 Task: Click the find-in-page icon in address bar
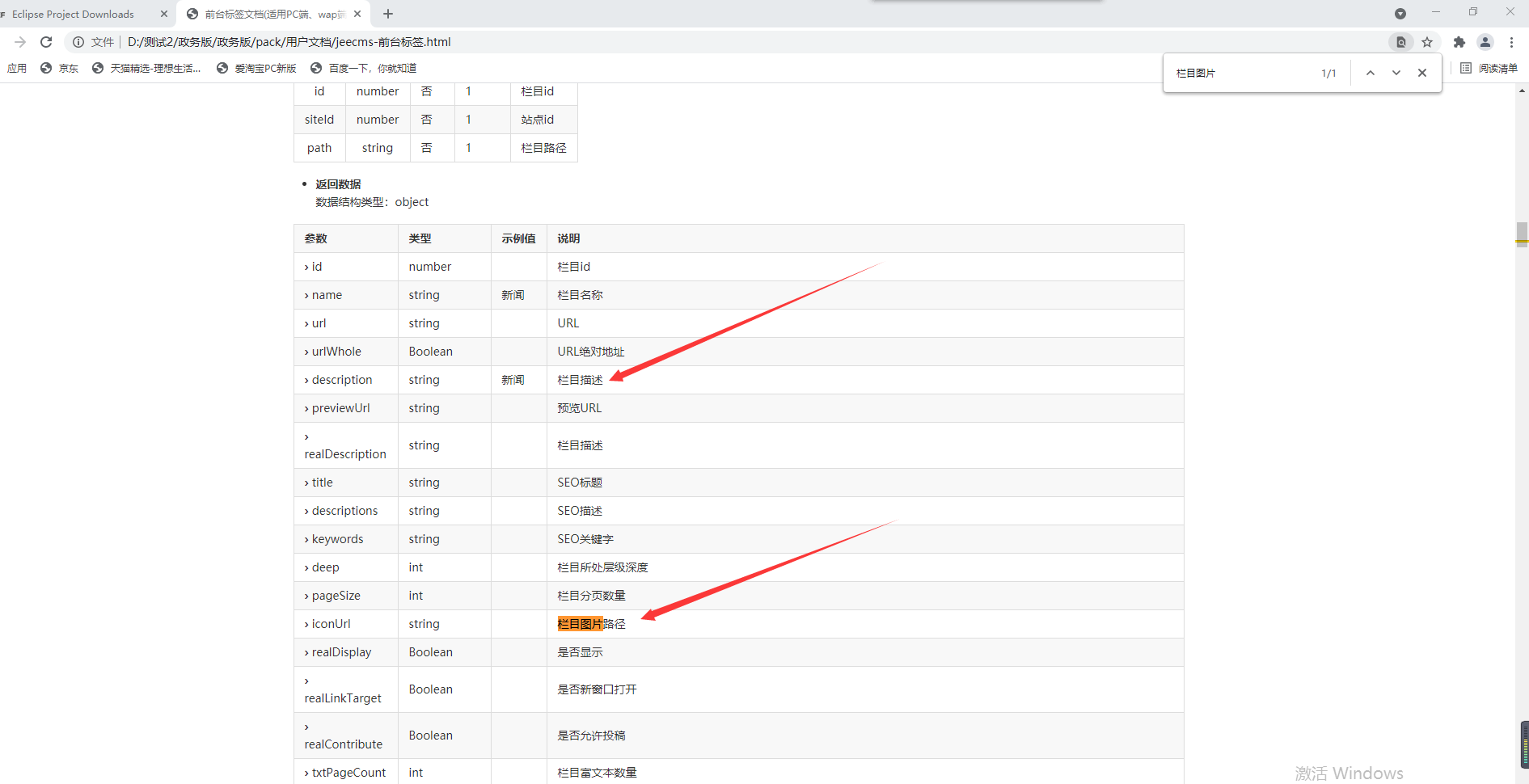[1401, 42]
